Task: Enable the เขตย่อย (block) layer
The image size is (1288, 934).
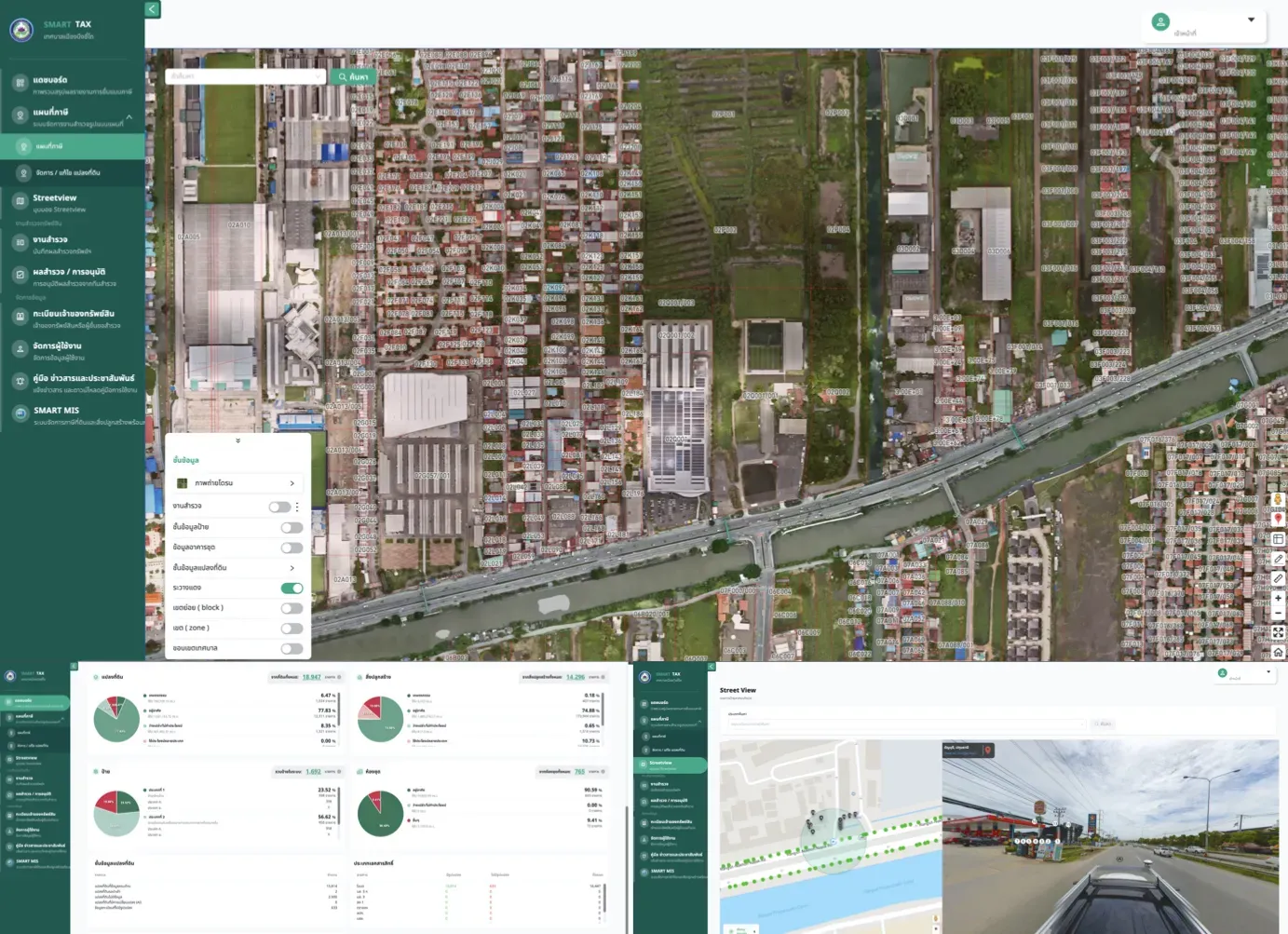Action: (291, 608)
